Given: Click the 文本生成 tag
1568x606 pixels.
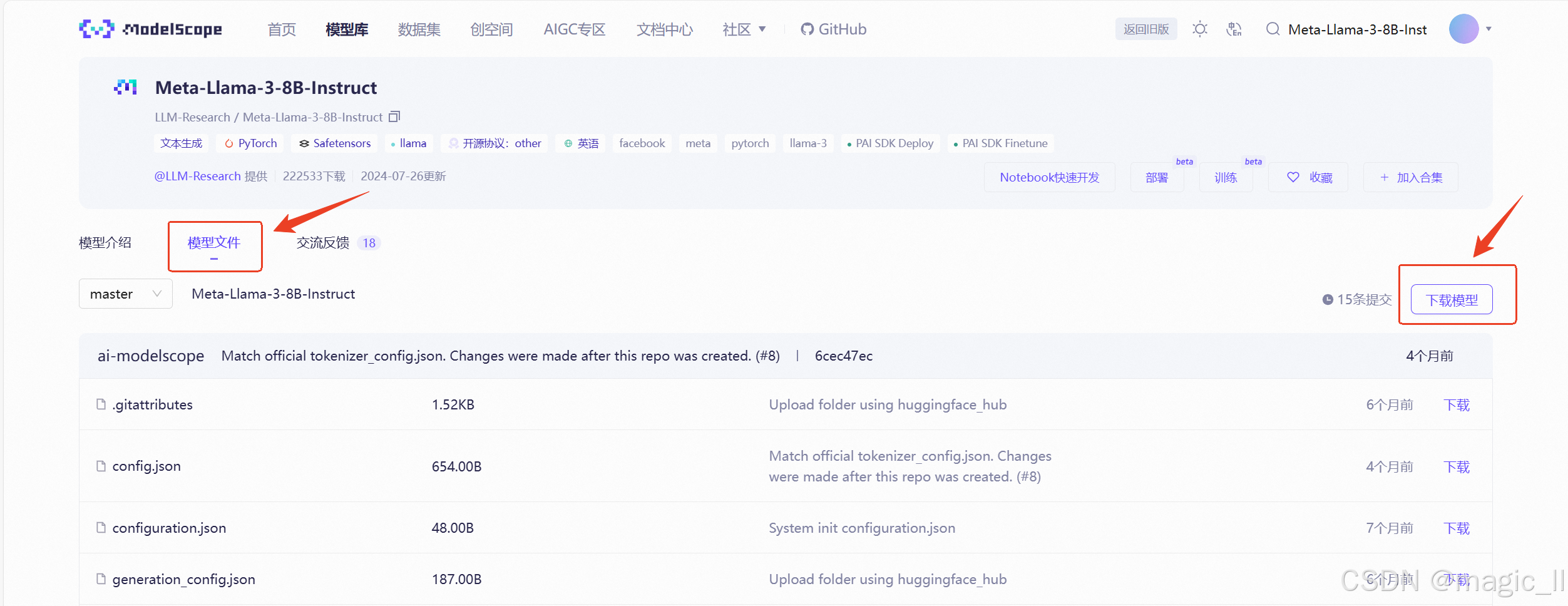Looking at the screenshot, I should pos(182,143).
